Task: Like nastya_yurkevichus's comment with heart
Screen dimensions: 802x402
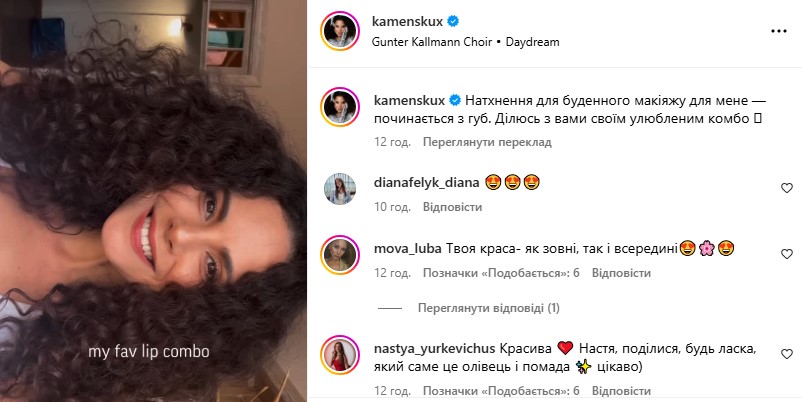Action: pos(787,354)
